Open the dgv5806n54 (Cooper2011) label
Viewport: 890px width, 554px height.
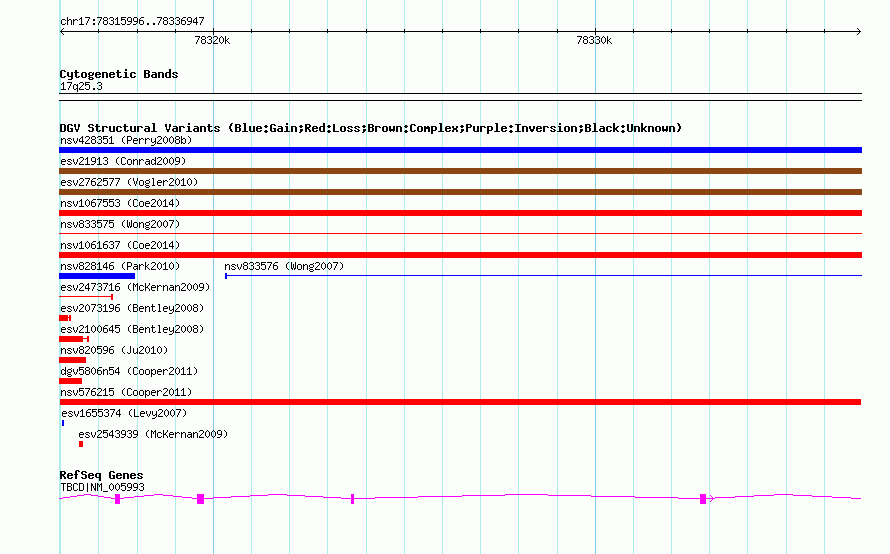(x=129, y=371)
